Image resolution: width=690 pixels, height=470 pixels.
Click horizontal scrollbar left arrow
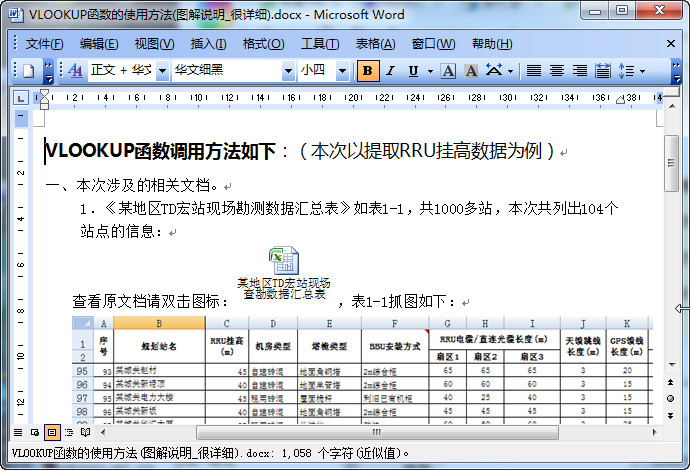[103, 432]
